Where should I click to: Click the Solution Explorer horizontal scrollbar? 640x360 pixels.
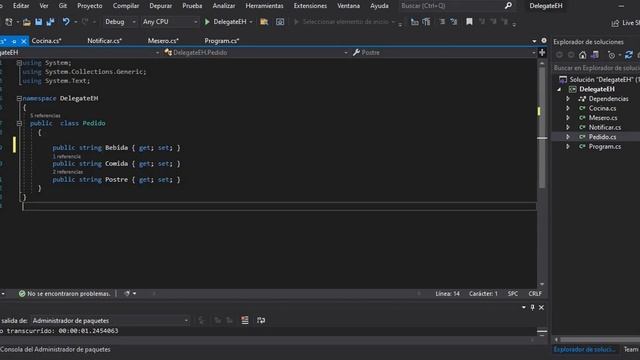[600, 340]
